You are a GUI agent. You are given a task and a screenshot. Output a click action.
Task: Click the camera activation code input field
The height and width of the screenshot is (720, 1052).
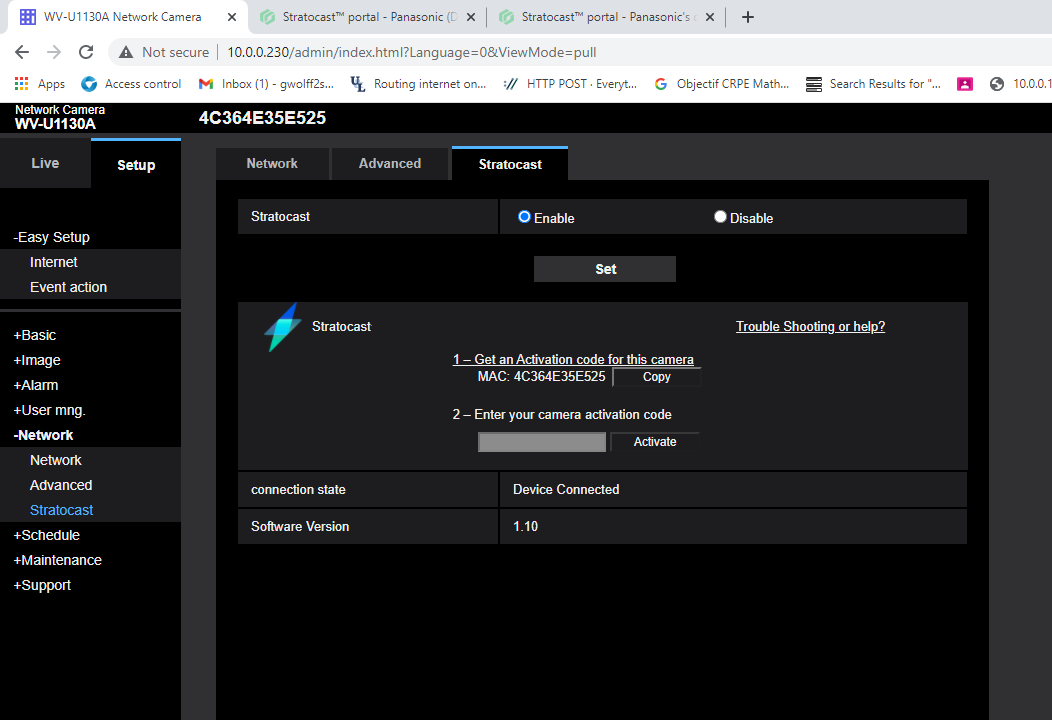point(542,442)
